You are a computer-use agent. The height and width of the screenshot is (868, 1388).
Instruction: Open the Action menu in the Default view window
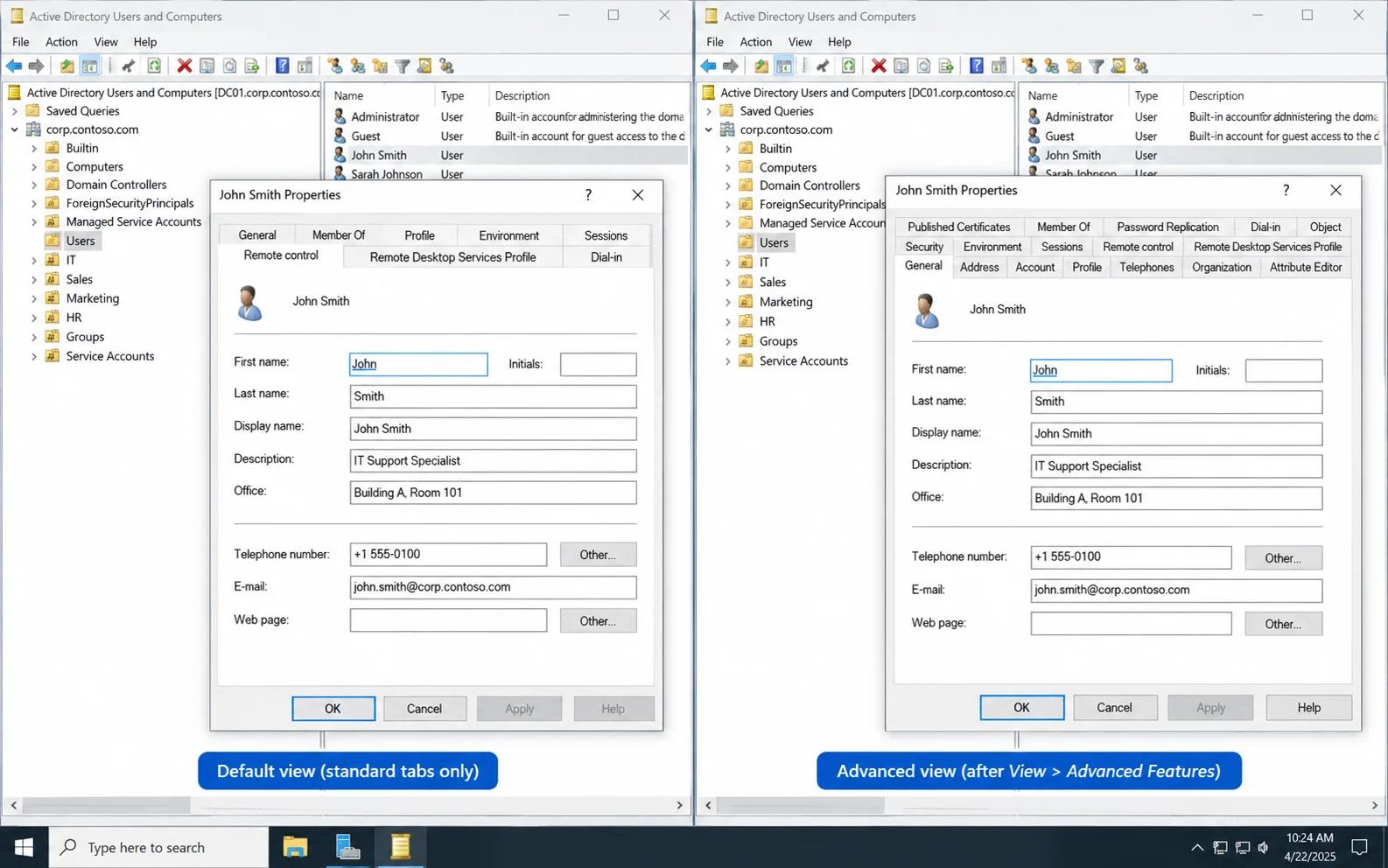(x=61, y=42)
